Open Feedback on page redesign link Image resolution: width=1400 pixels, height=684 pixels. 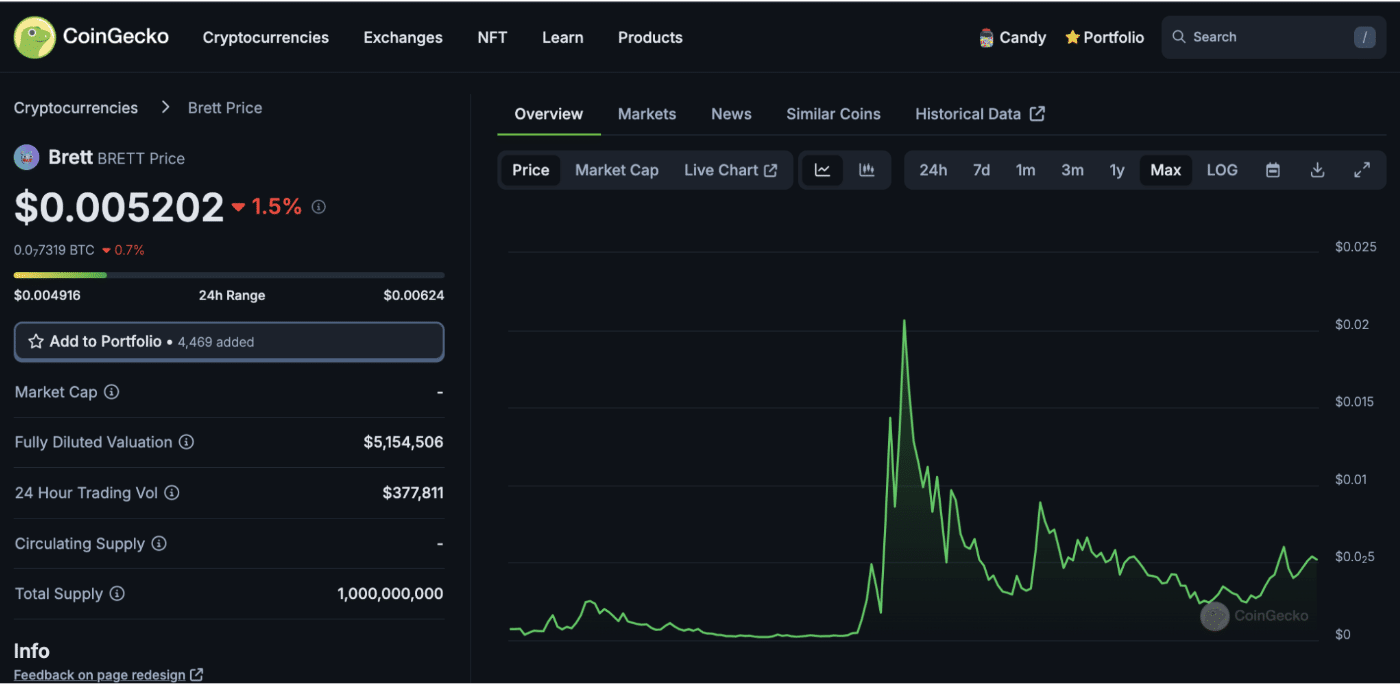(108, 675)
